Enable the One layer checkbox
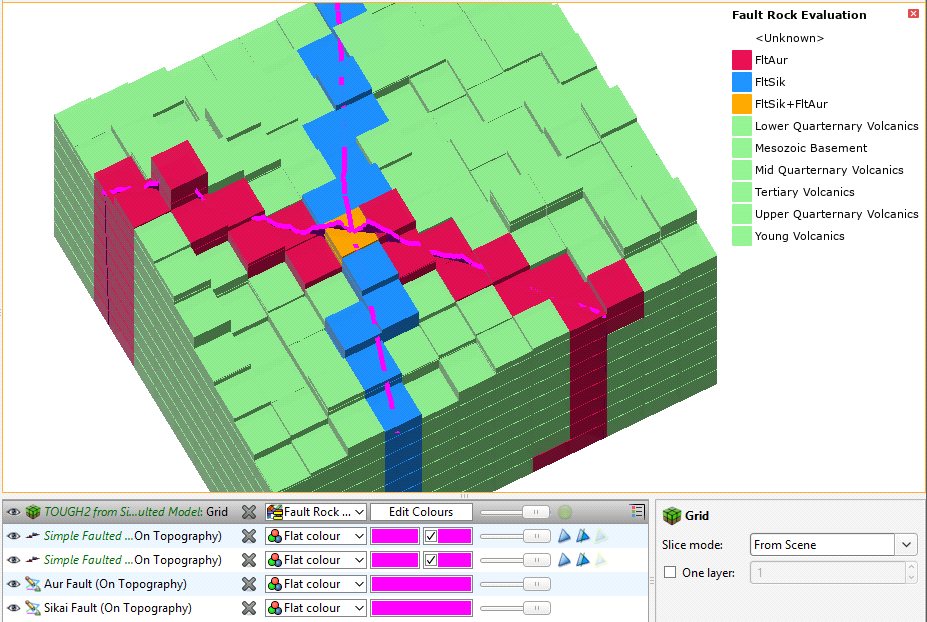927x622 pixels. pos(670,572)
